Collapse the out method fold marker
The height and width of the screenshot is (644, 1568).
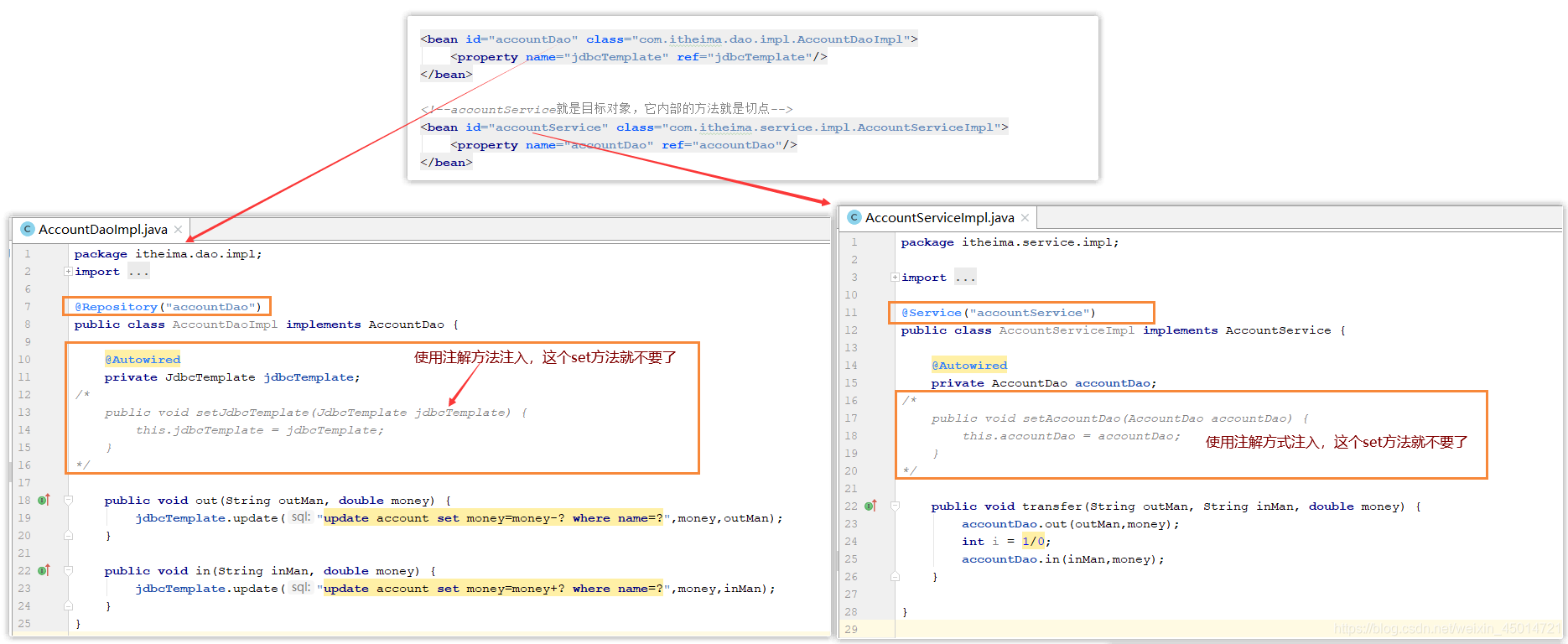(x=68, y=501)
